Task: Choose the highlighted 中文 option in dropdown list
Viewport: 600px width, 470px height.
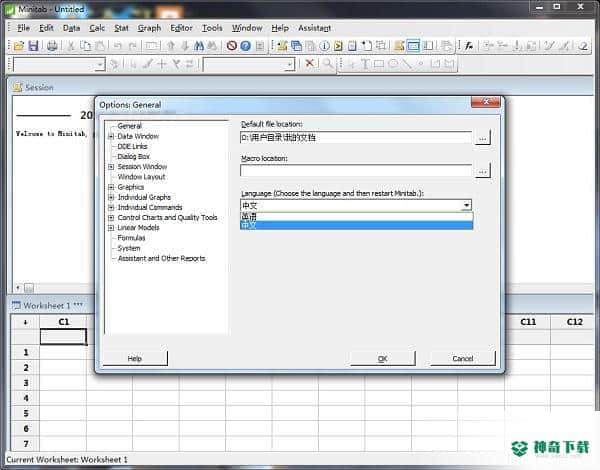Action: pyautogui.click(x=356, y=225)
